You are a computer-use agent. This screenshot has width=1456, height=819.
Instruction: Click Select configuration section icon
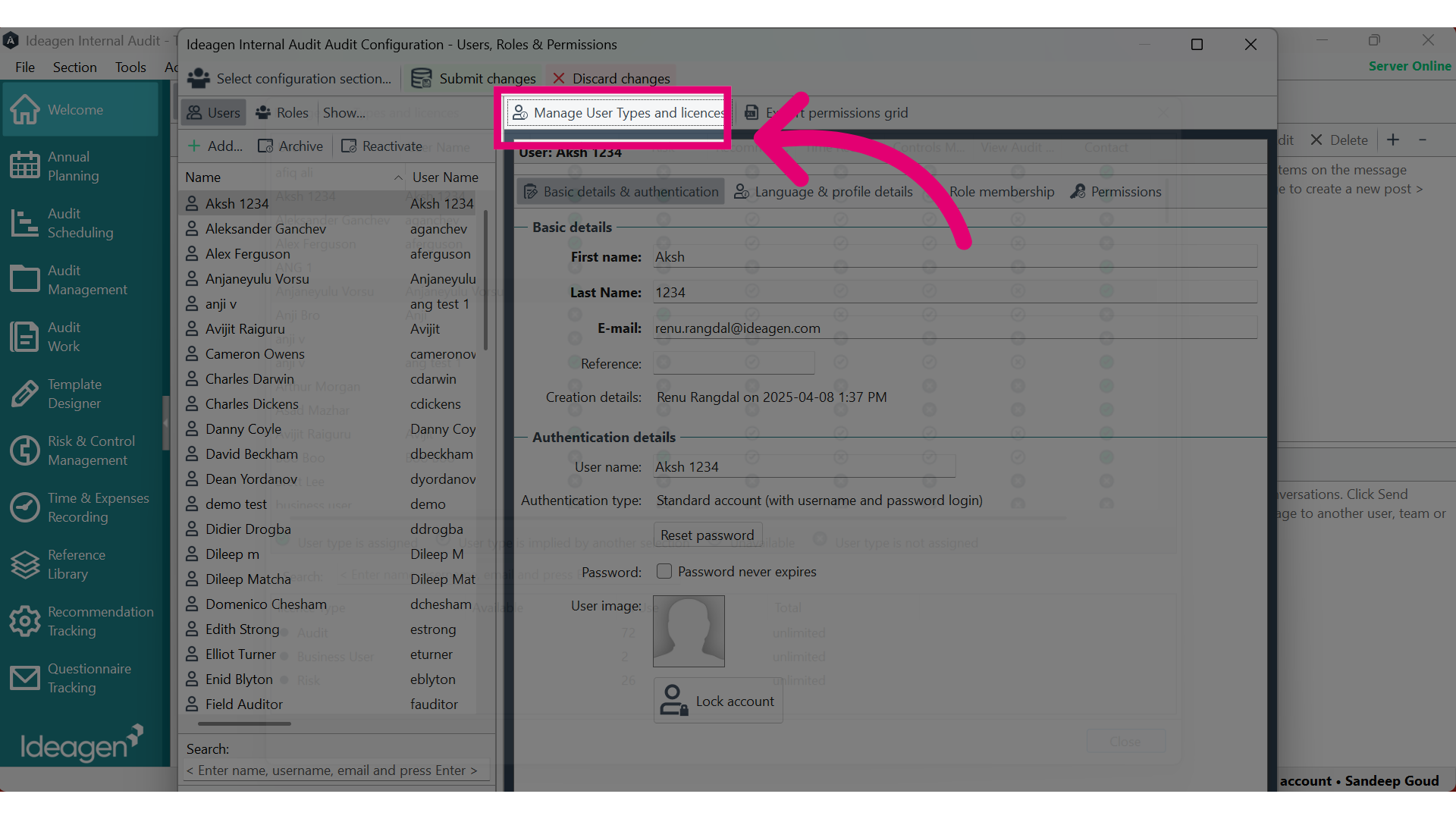coord(199,78)
